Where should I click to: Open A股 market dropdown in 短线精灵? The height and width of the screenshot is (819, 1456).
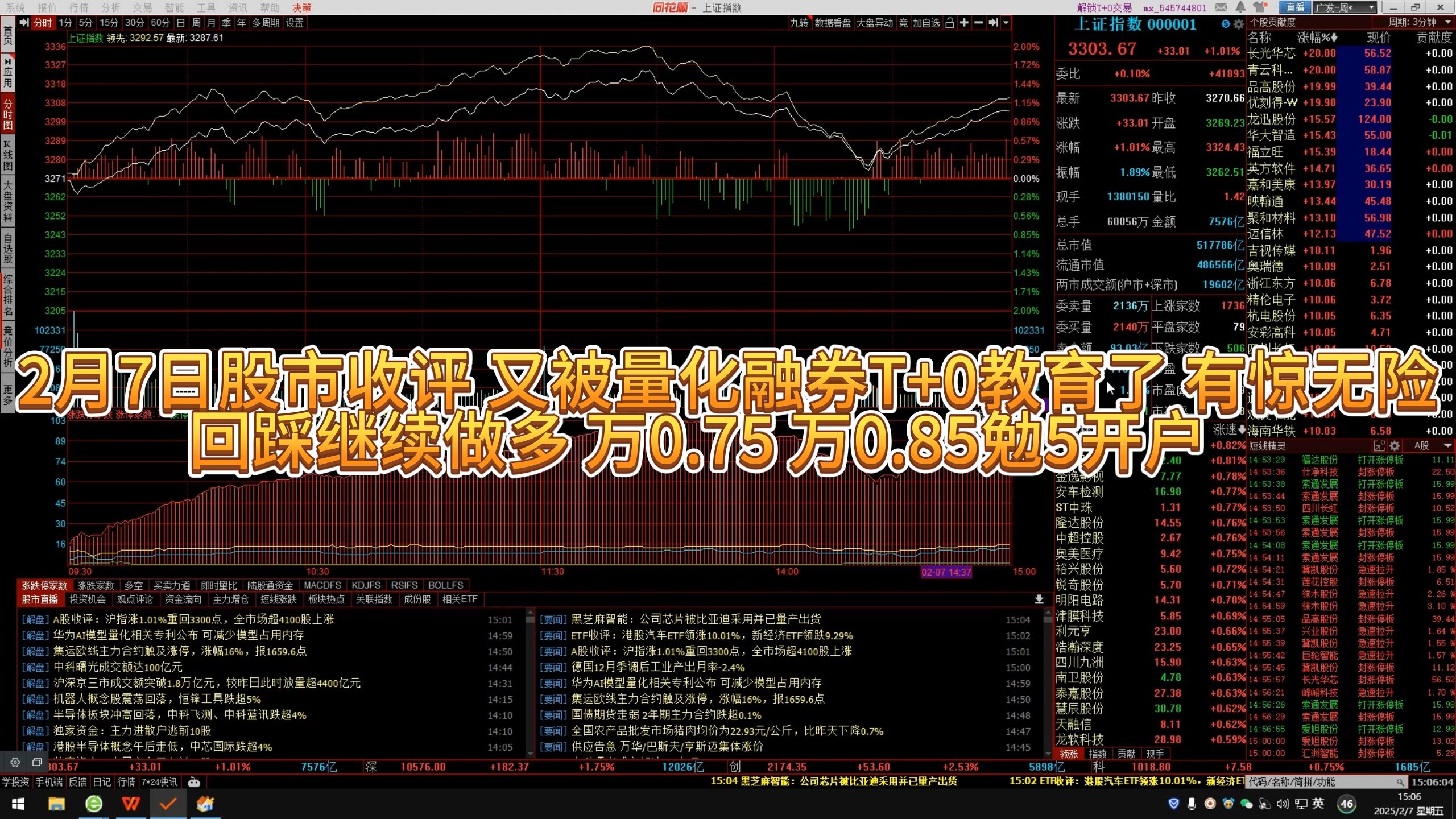pos(1433,446)
